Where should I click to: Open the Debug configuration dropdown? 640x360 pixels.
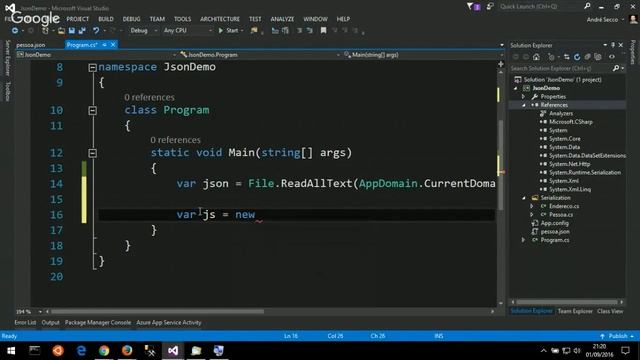click(143, 31)
